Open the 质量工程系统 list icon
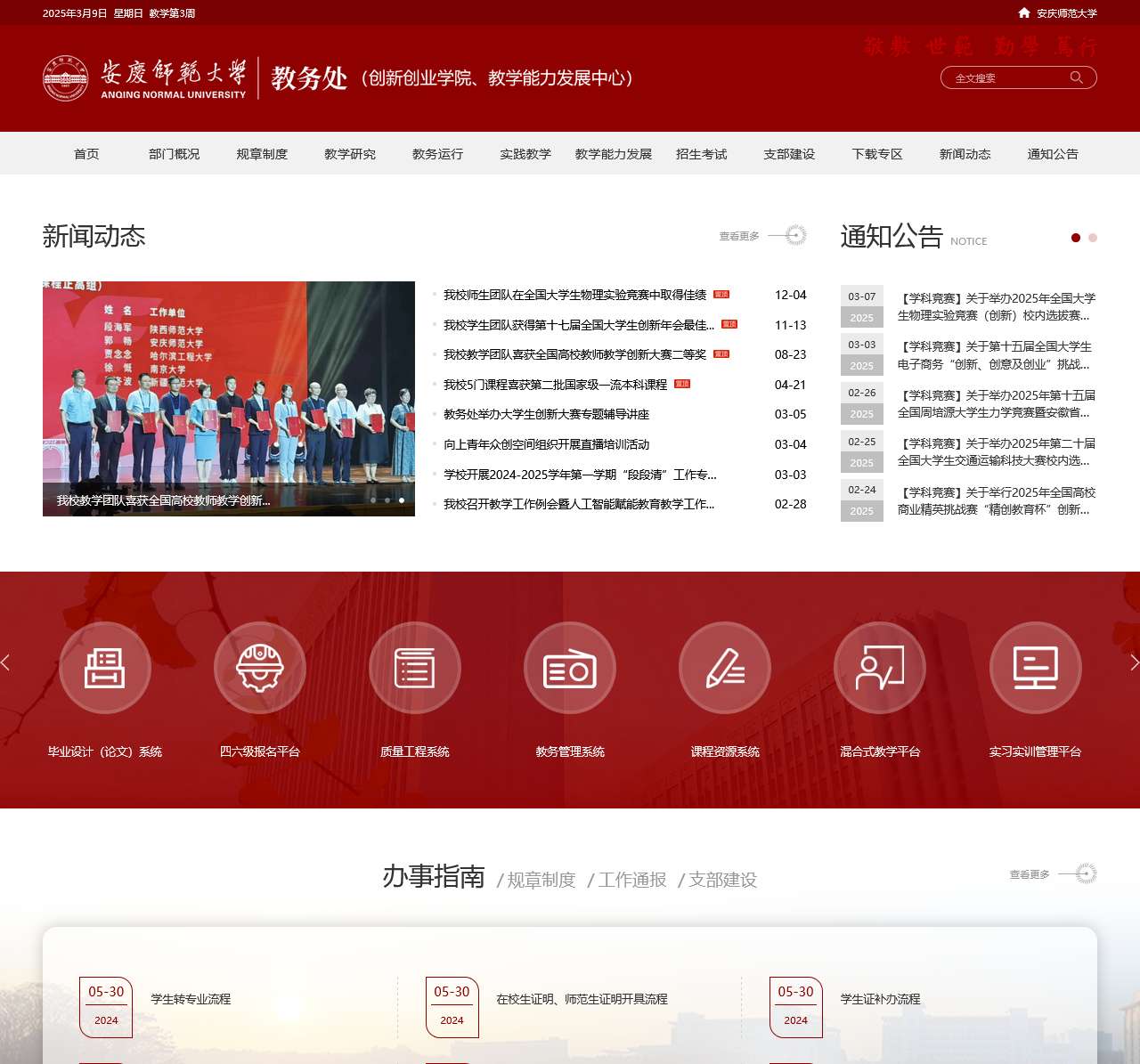Image resolution: width=1140 pixels, height=1064 pixels. [415, 668]
